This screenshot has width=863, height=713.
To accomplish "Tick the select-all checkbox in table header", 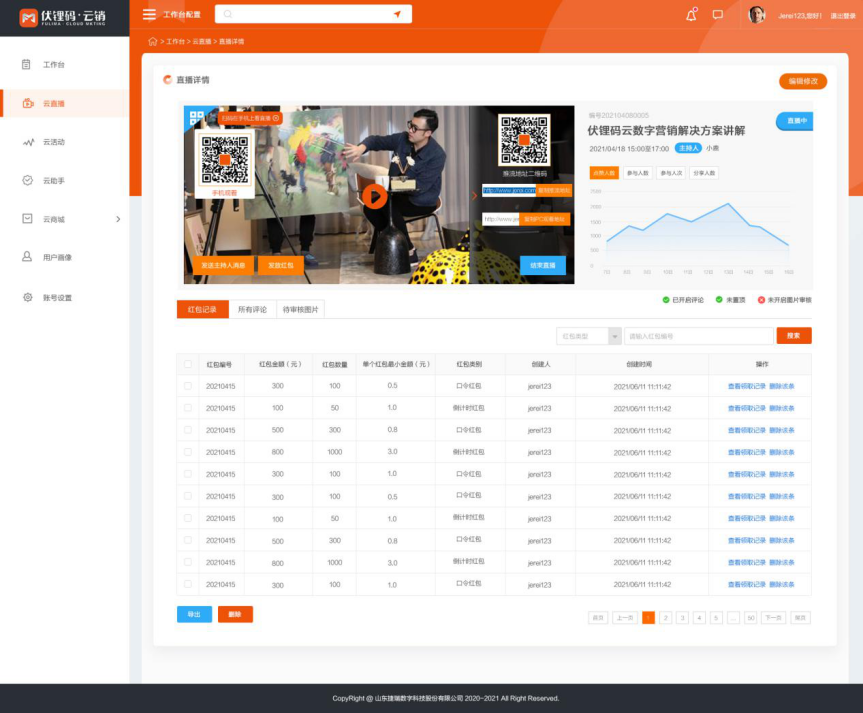I will [x=188, y=364].
